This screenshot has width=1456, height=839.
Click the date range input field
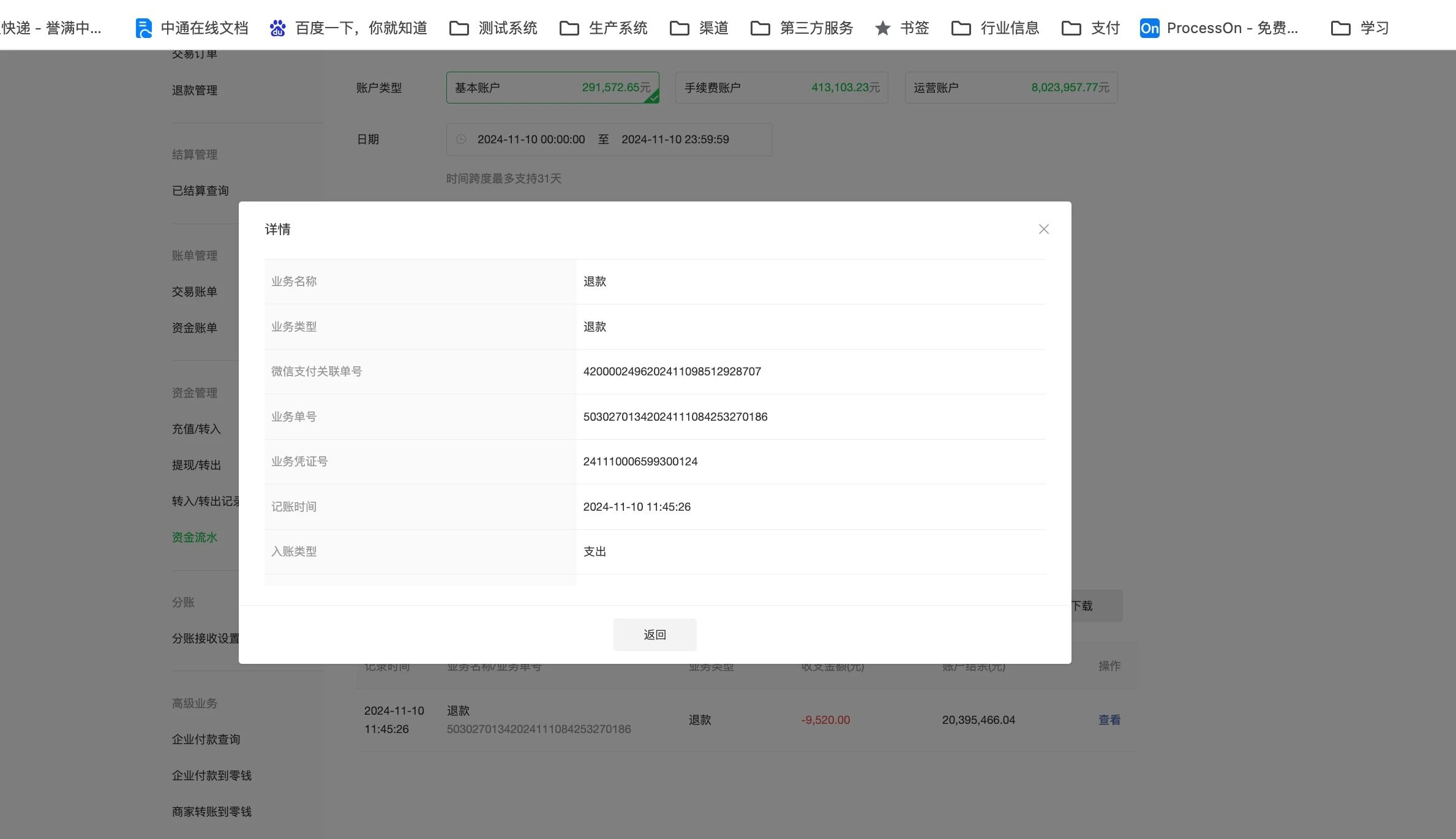coord(609,140)
